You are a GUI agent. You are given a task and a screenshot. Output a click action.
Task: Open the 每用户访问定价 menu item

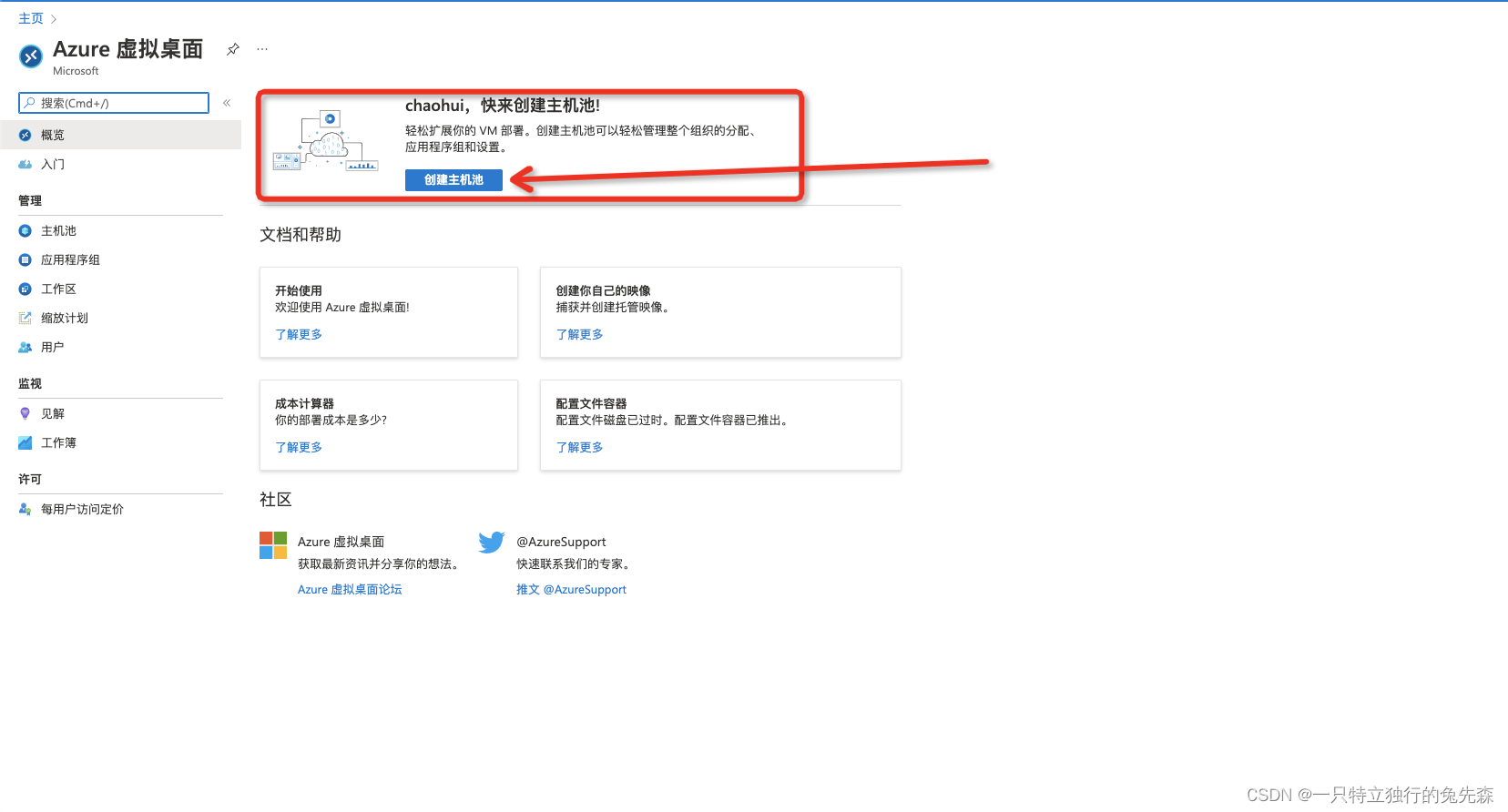(x=120, y=509)
